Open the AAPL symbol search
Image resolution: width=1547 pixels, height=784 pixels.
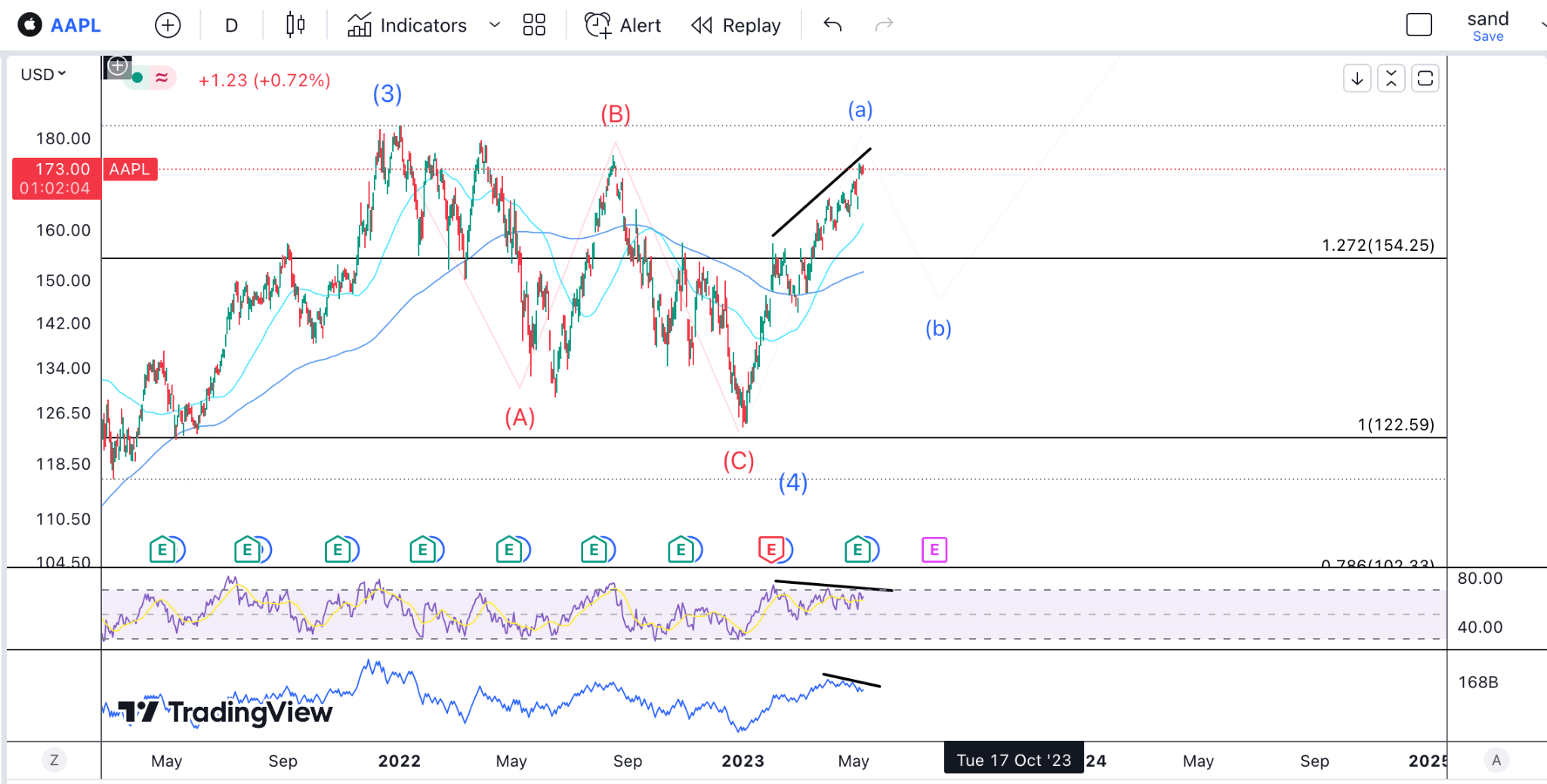click(x=76, y=26)
